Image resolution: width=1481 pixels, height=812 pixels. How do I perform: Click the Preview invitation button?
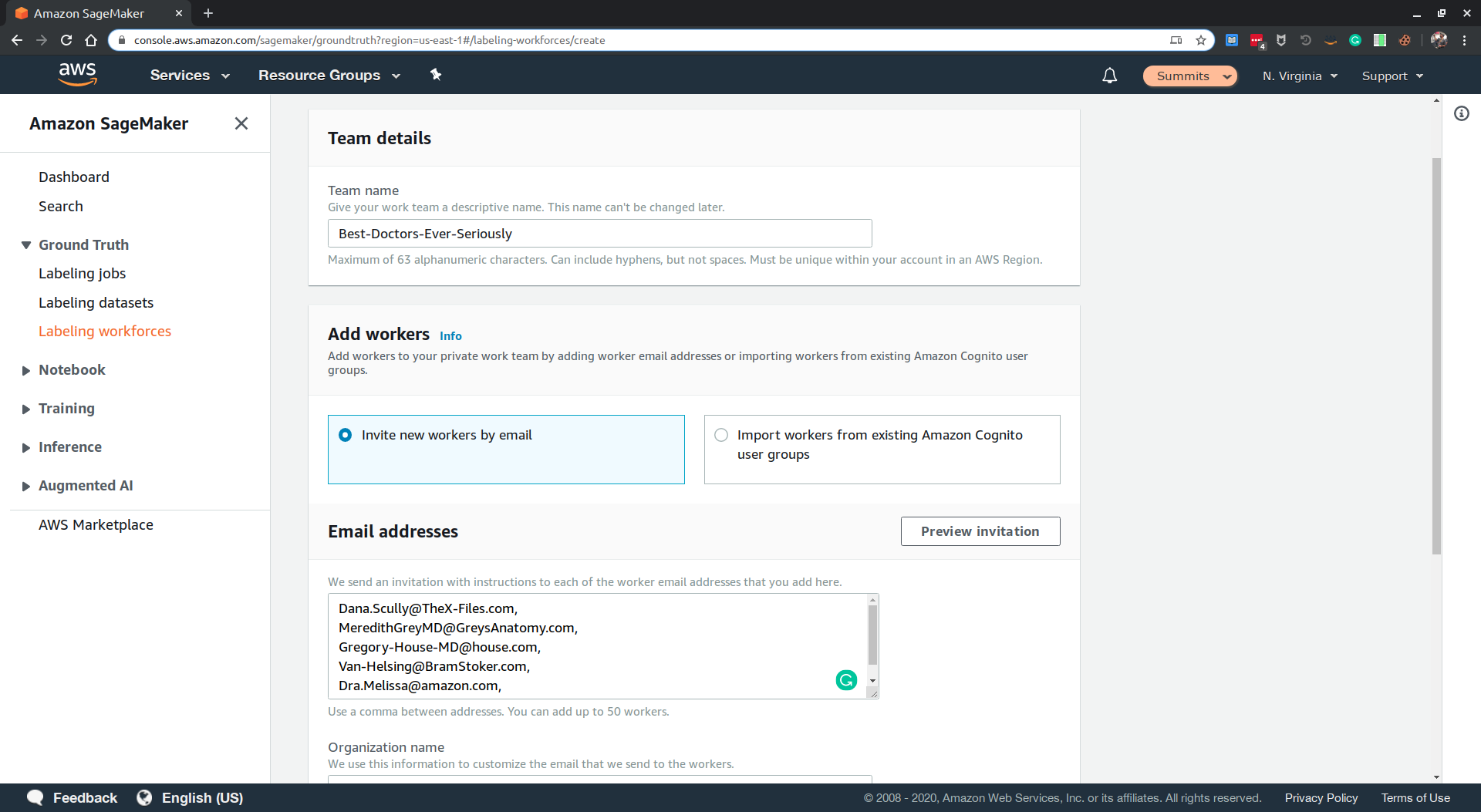coord(980,531)
